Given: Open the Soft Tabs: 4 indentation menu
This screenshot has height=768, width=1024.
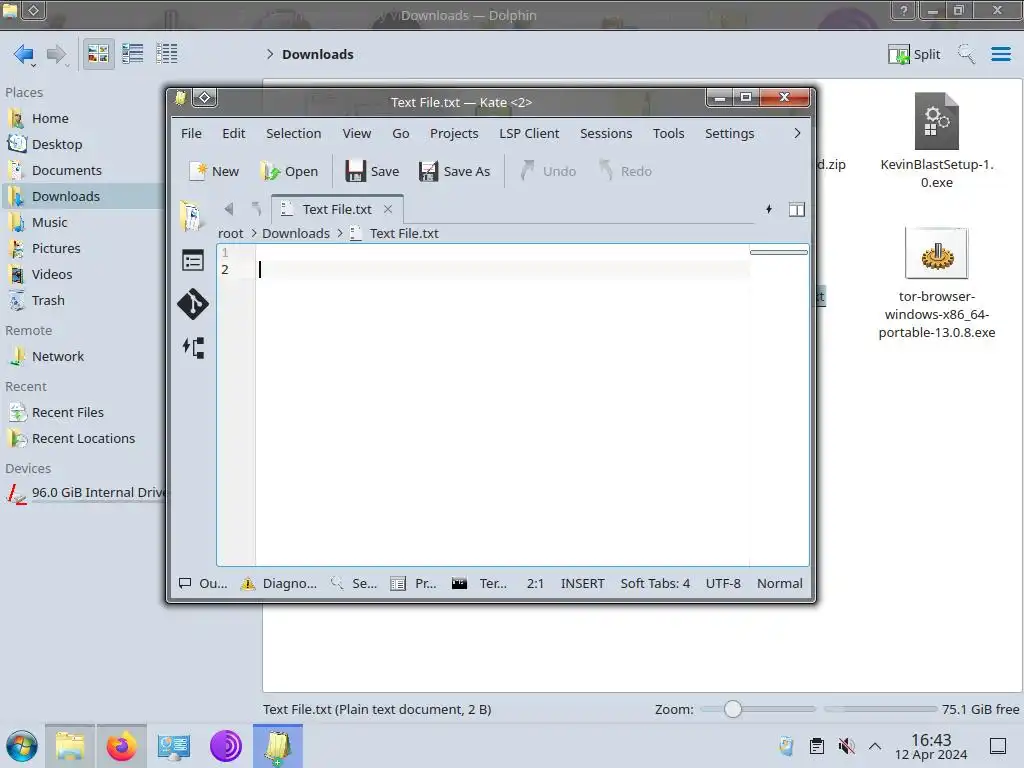Looking at the screenshot, I should coord(655,583).
